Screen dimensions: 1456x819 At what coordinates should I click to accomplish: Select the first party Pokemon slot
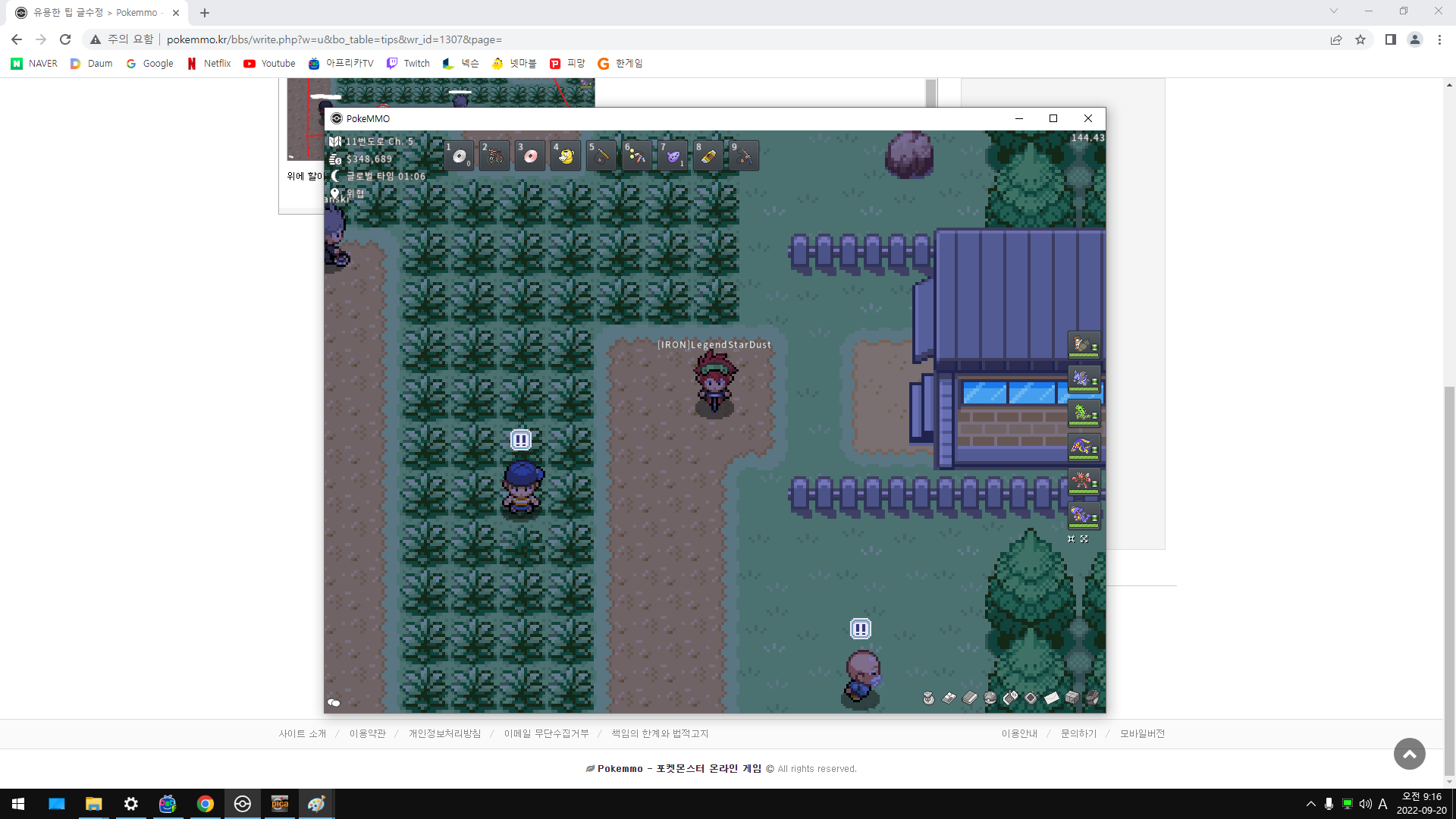pos(1084,345)
